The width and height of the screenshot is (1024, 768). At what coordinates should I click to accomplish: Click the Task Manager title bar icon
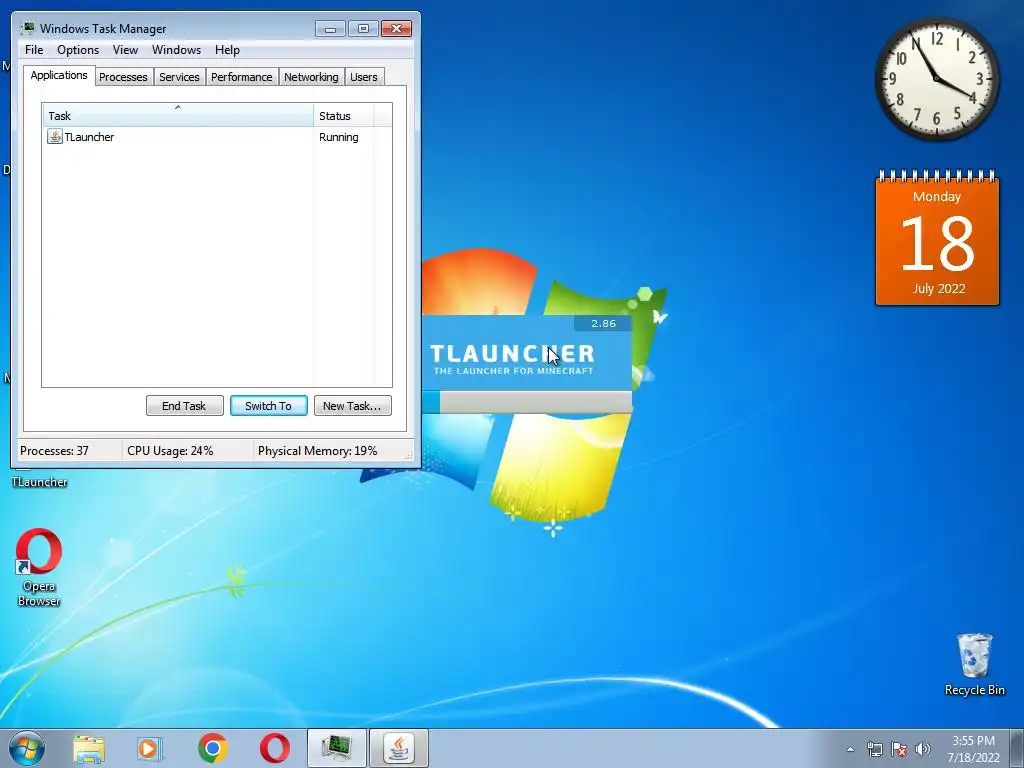(27, 28)
